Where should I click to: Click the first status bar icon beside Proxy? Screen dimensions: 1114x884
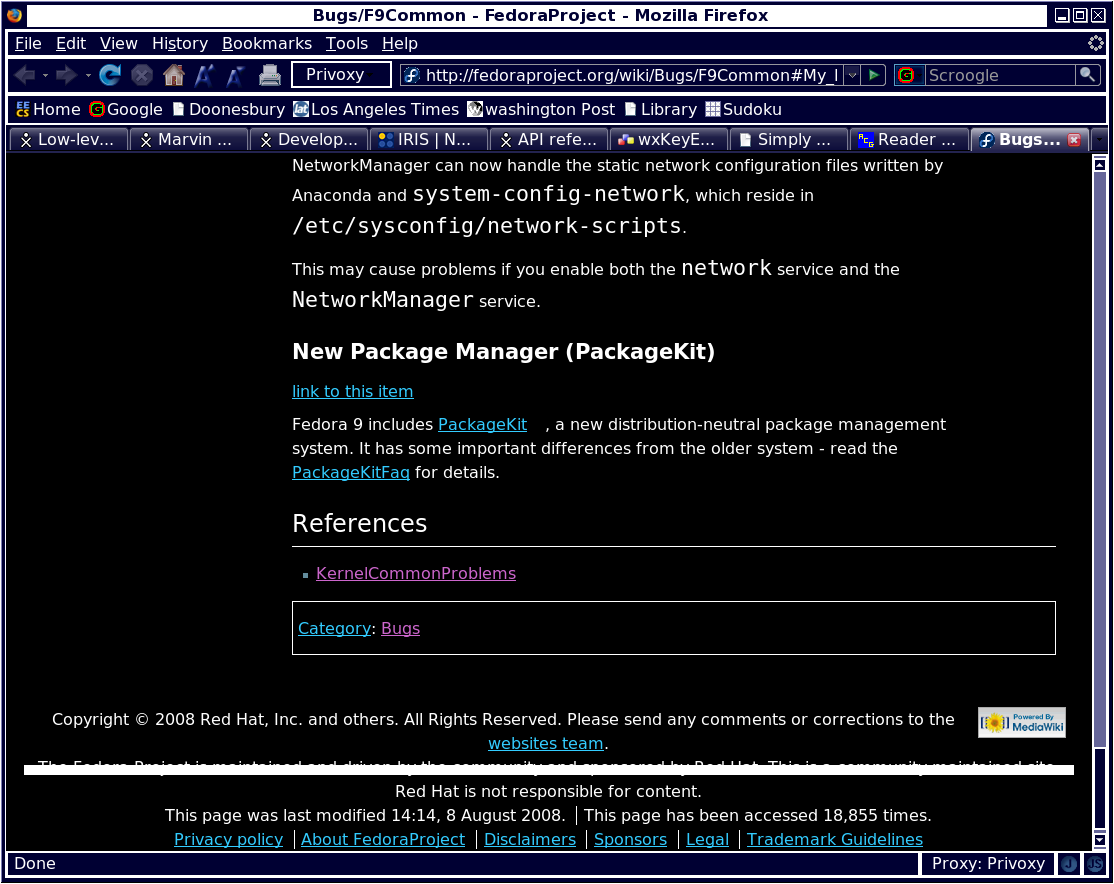(x=1069, y=864)
